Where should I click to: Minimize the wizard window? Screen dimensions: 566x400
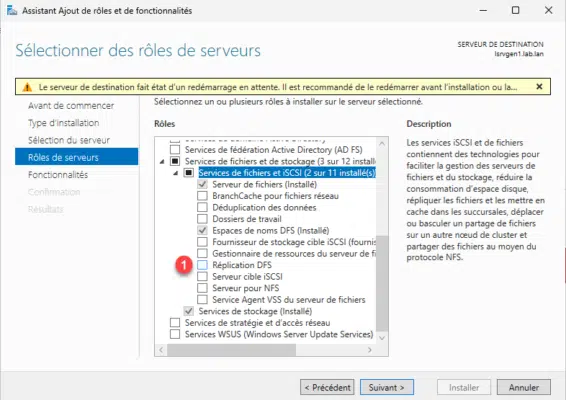(483, 10)
